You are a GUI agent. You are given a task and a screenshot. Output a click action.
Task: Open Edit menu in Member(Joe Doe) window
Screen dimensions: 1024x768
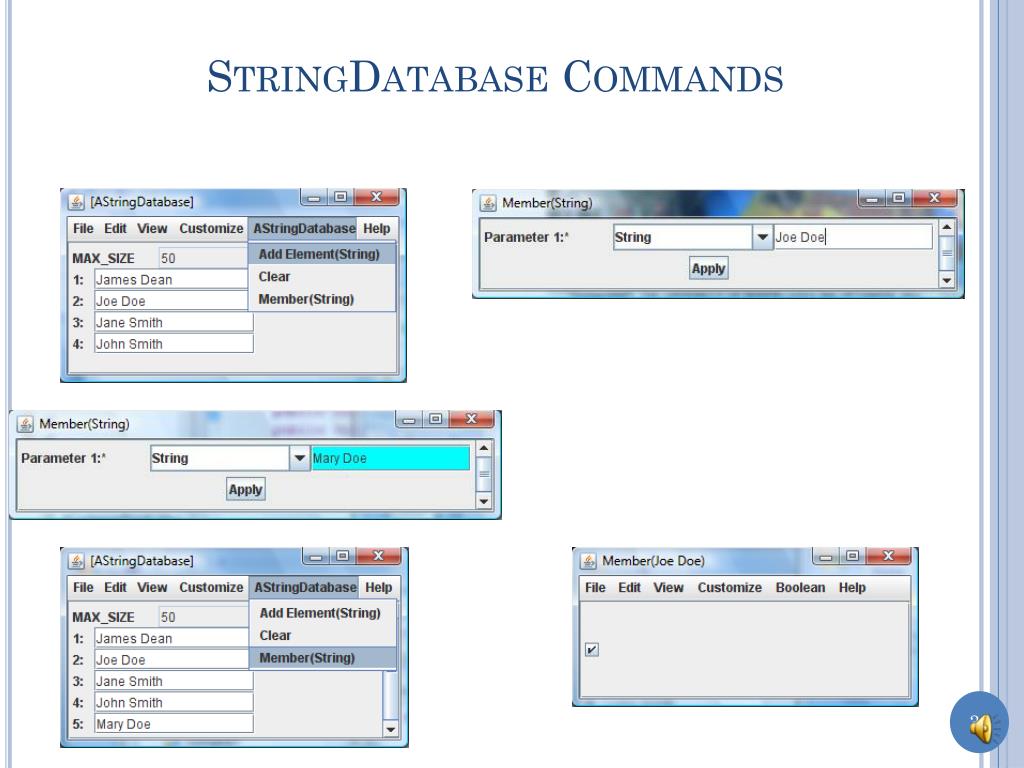[x=630, y=588]
